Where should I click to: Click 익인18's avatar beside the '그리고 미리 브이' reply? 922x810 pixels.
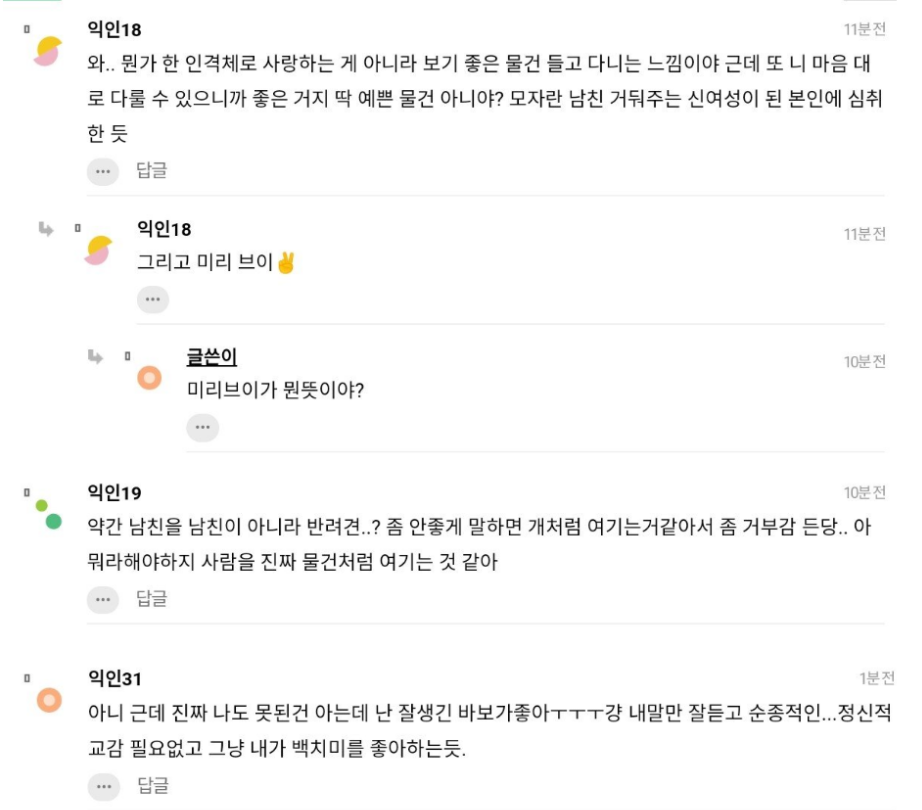click(98, 252)
